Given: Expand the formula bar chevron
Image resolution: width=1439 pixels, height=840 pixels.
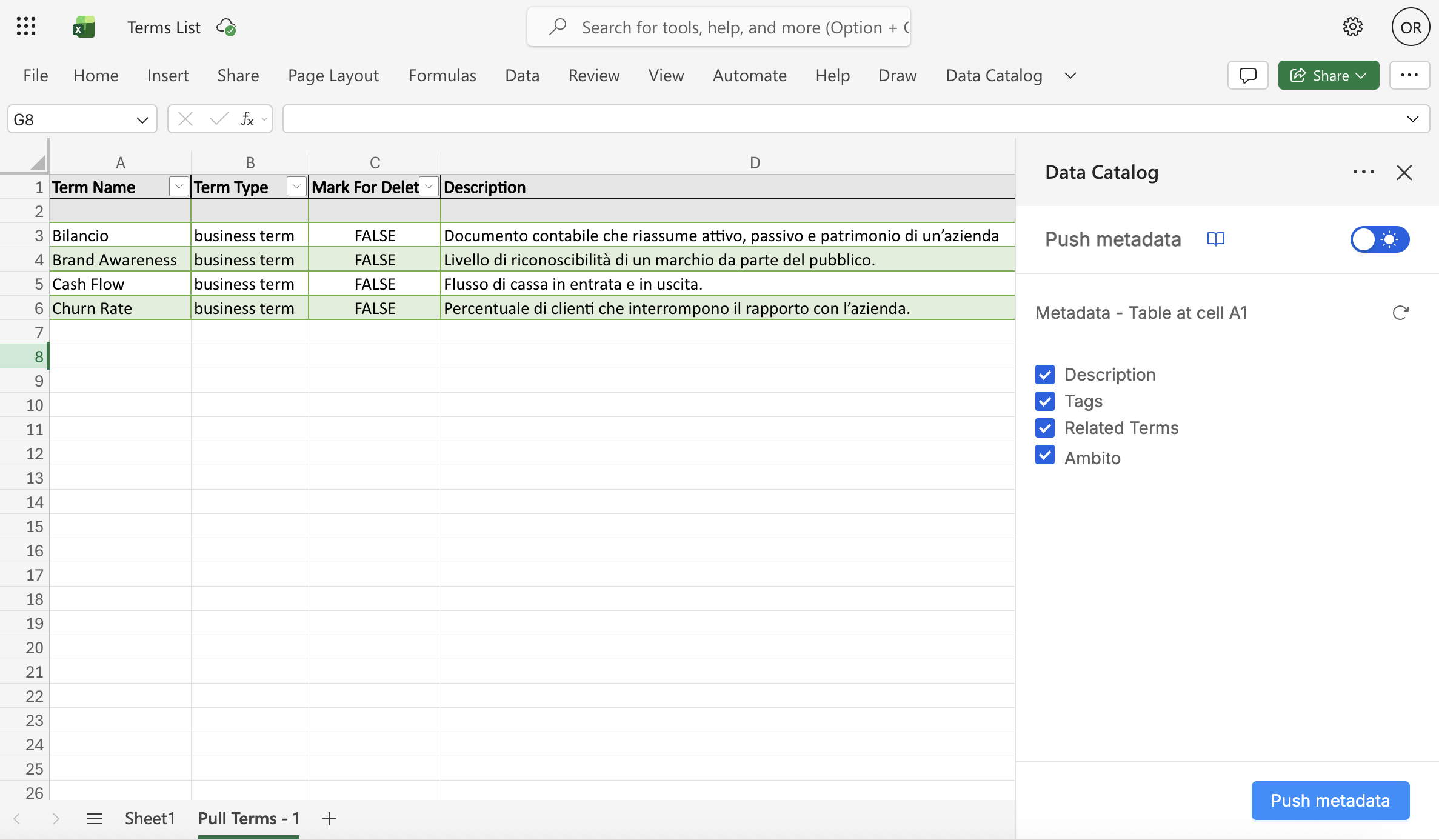Looking at the screenshot, I should [x=1413, y=119].
